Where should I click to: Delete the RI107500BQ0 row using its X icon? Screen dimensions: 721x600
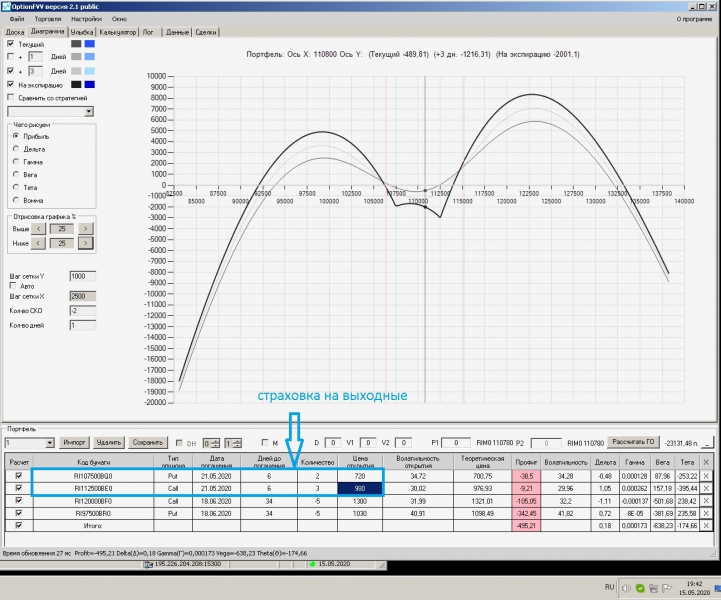coord(707,477)
